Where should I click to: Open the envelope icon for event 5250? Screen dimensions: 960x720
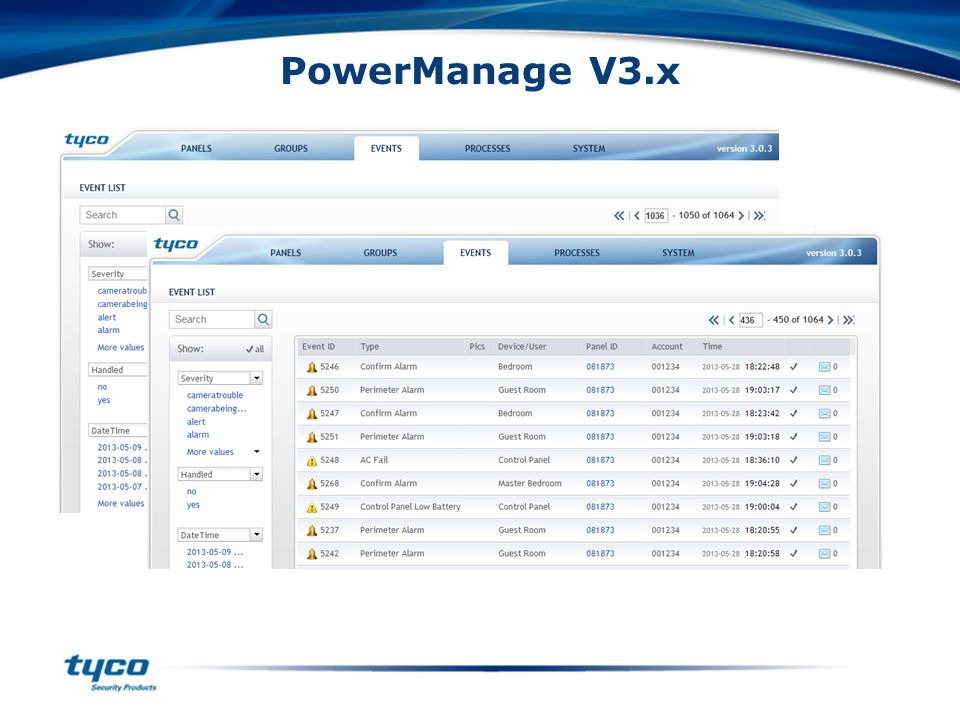825,390
